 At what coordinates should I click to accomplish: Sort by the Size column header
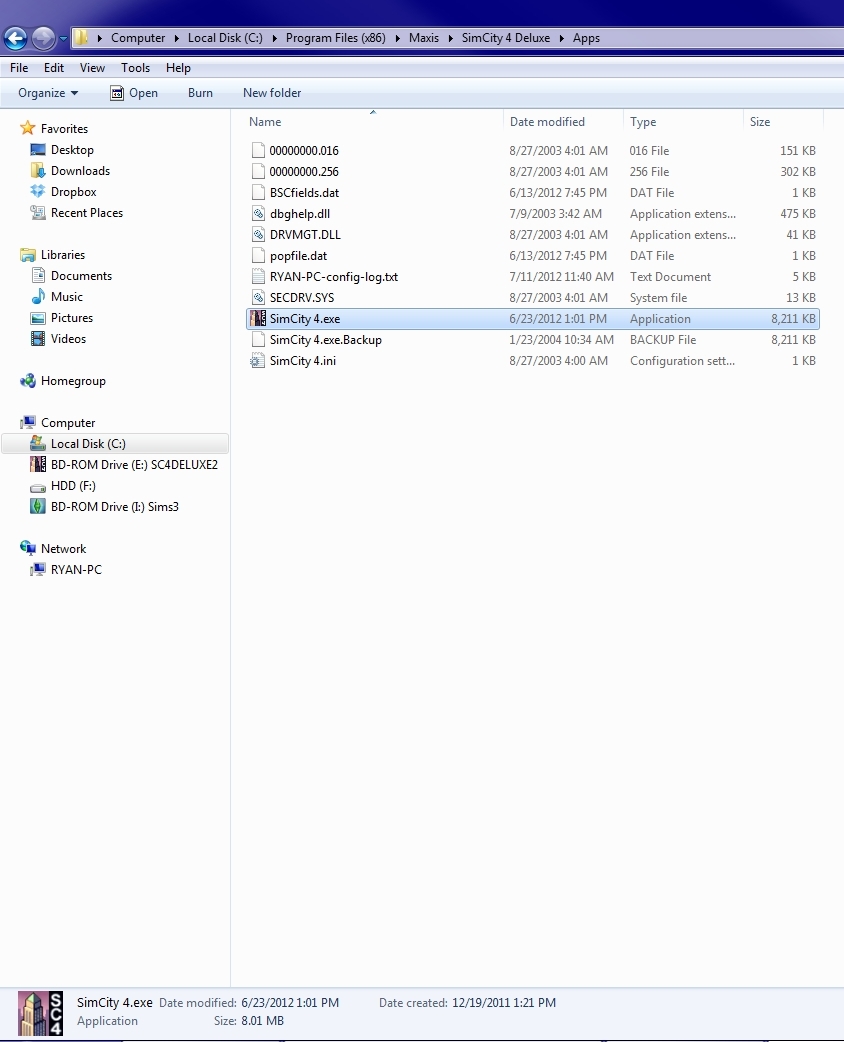[760, 122]
